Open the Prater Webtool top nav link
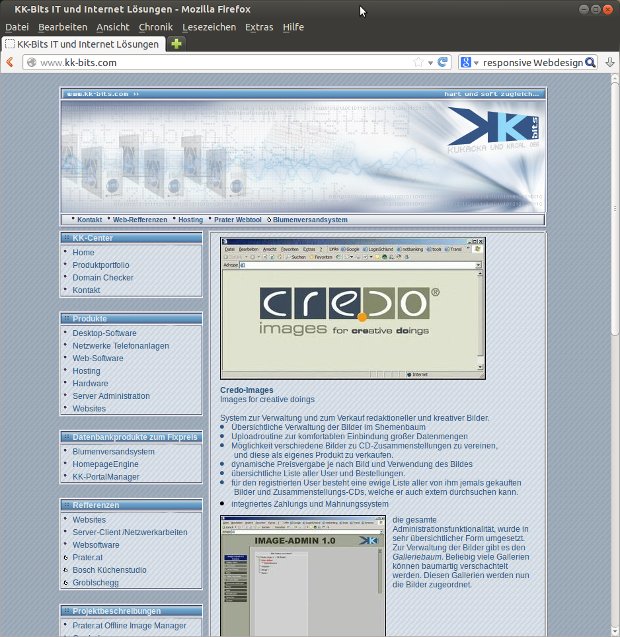The width and height of the screenshot is (620, 637). point(238,220)
